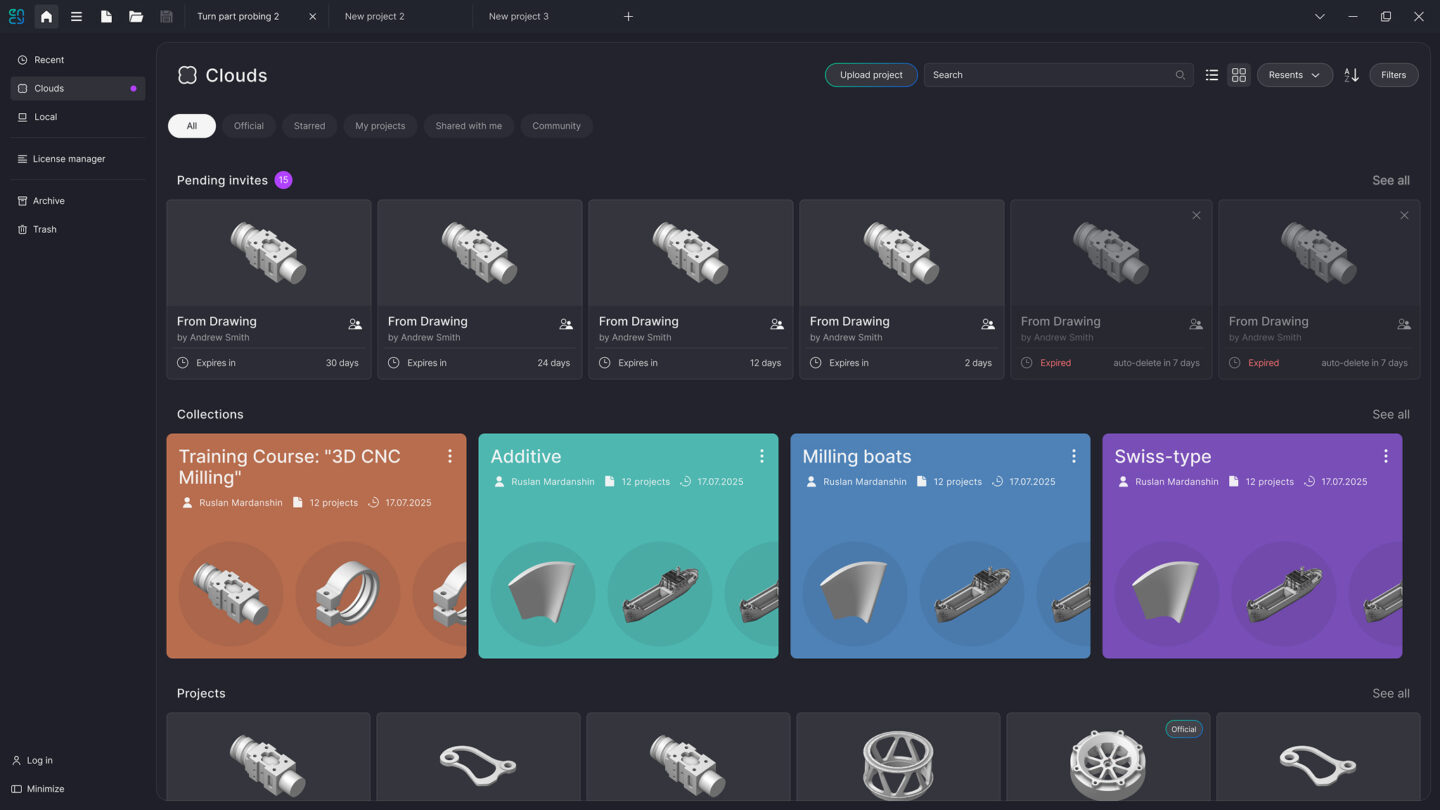The image size is (1440, 810).
Task: Open the options menu on the Additive collection
Action: pos(762,455)
